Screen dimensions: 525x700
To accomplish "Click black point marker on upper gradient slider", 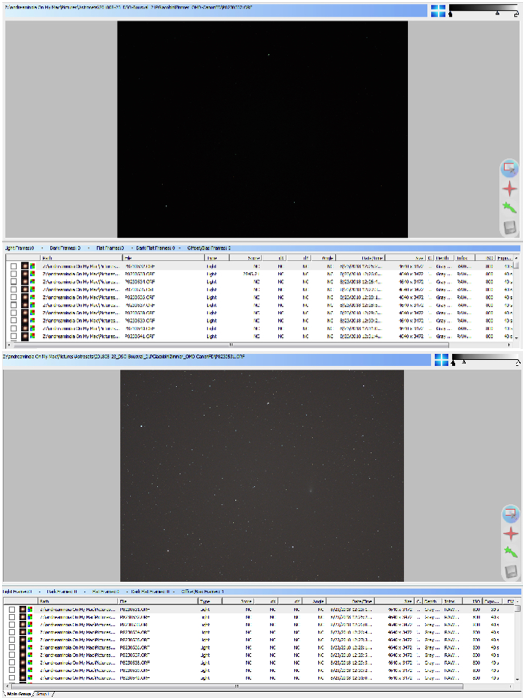I will pyautogui.click(x=450, y=15).
